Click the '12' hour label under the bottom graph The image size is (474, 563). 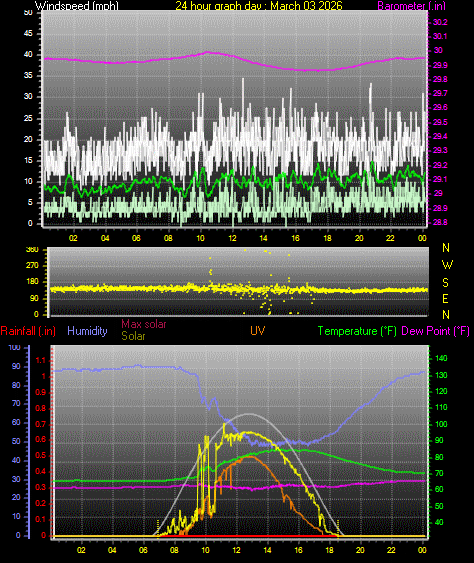pos(236,550)
